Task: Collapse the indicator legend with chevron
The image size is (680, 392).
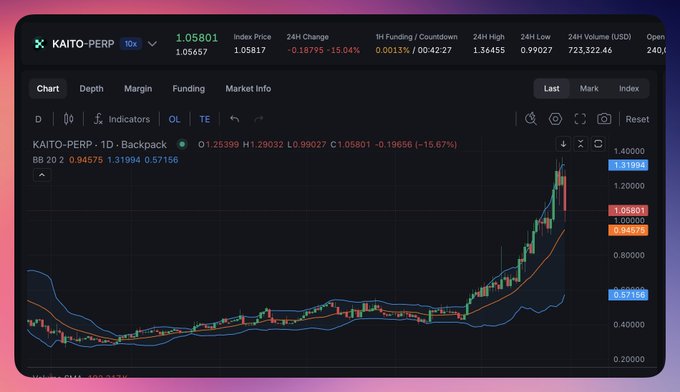Action: coord(42,175)
